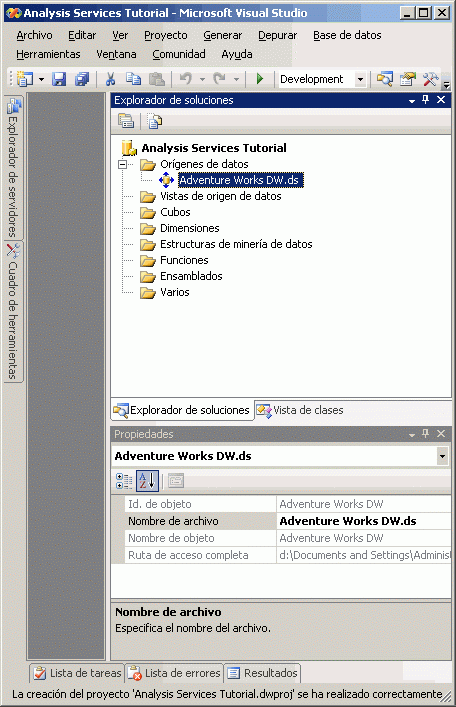Click the Show All Files icon in solution panel

coord(155,121)
